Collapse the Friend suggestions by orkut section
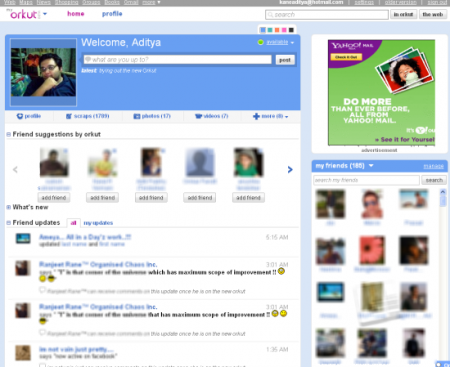450x367 pixels. pos(9,134)
